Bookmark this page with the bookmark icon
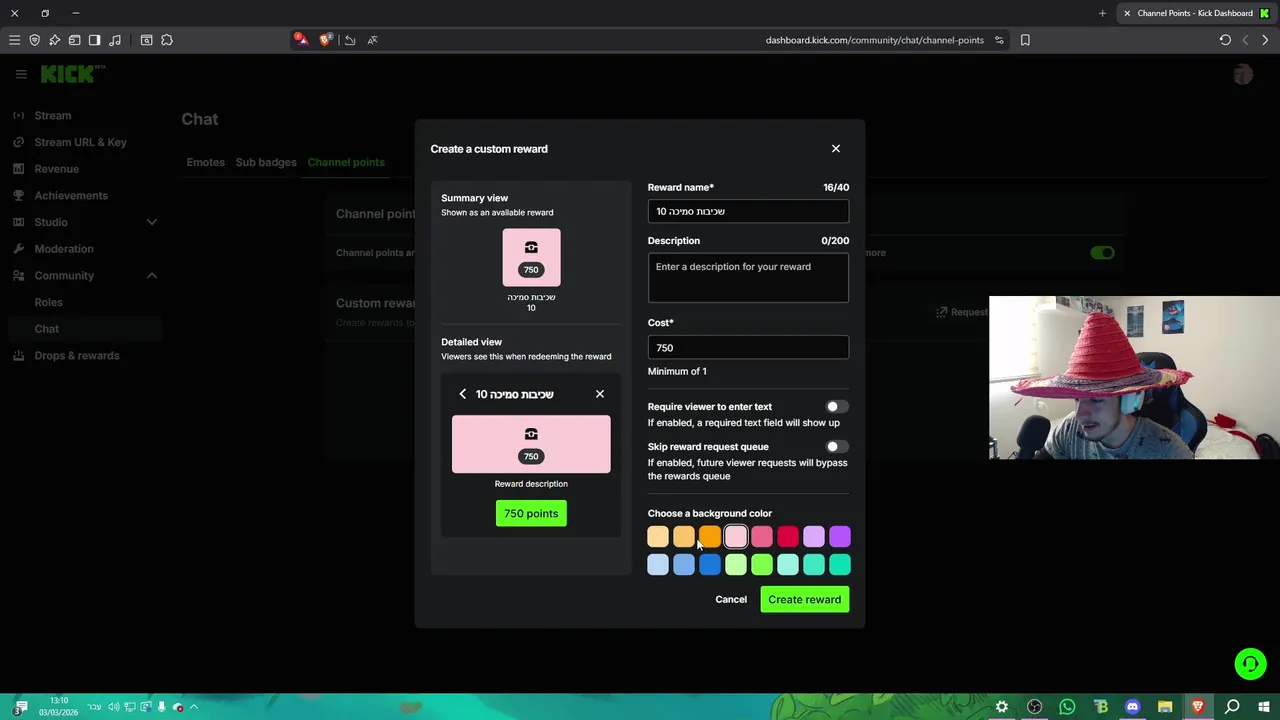The height and width of the screenshot is (720, 1280). (x=1025, y=40)
